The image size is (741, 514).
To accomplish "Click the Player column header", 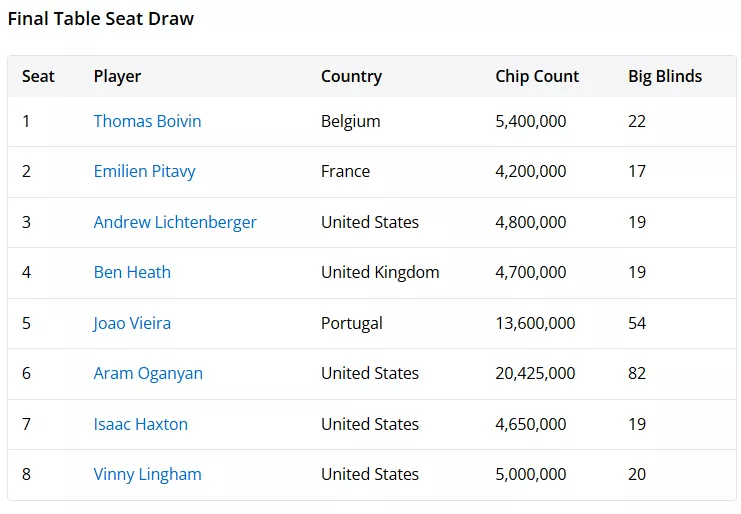I will [117, 77].
